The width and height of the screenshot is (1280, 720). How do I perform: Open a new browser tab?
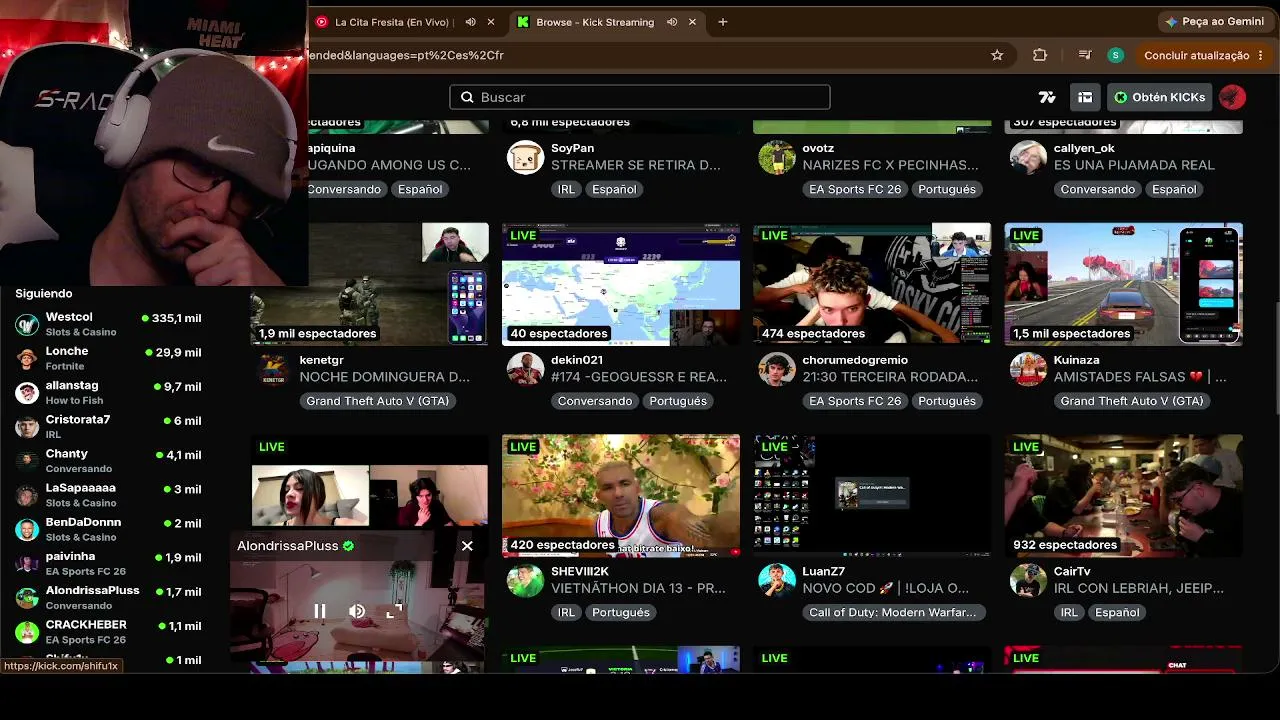(723, 22)
